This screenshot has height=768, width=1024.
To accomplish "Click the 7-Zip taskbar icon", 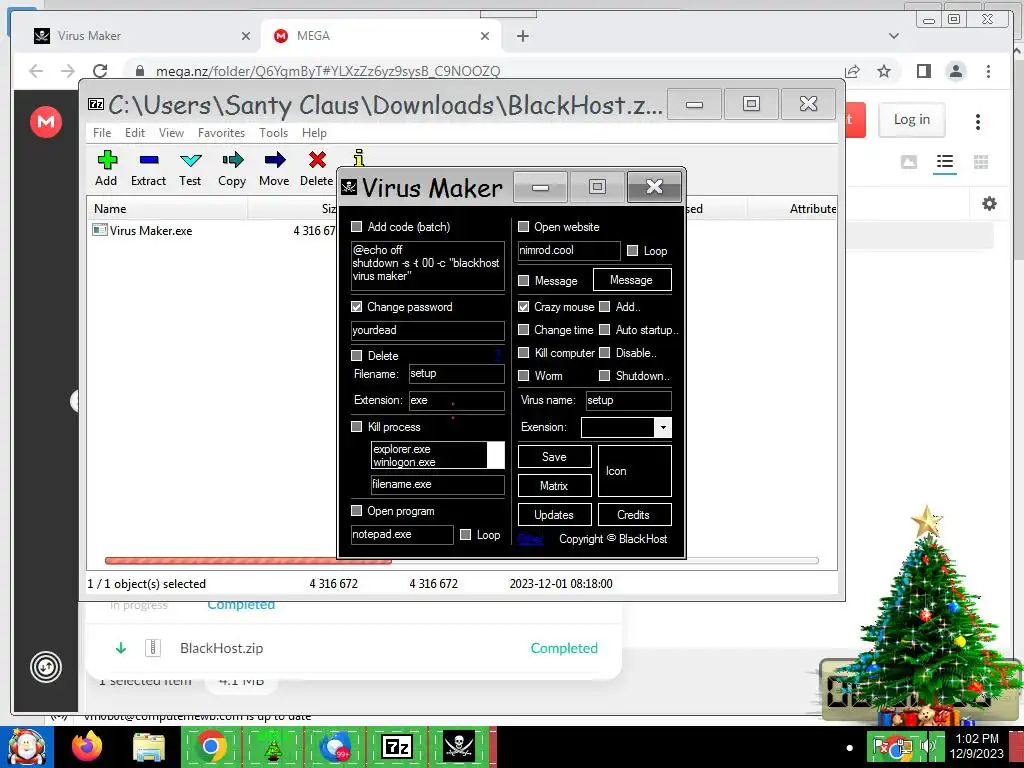I will coord(396,747).
